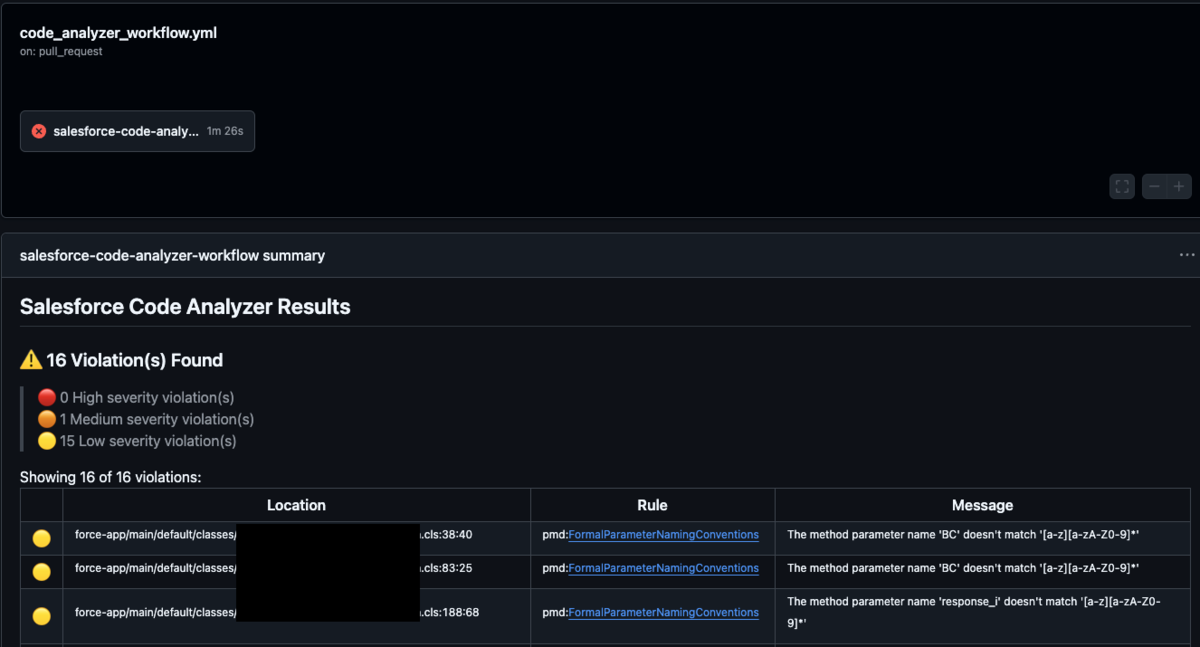The height and width of the screenshot is (647, 1200).
Task: Click the message mentioning parameter 'response_i'
Action: 974,612
